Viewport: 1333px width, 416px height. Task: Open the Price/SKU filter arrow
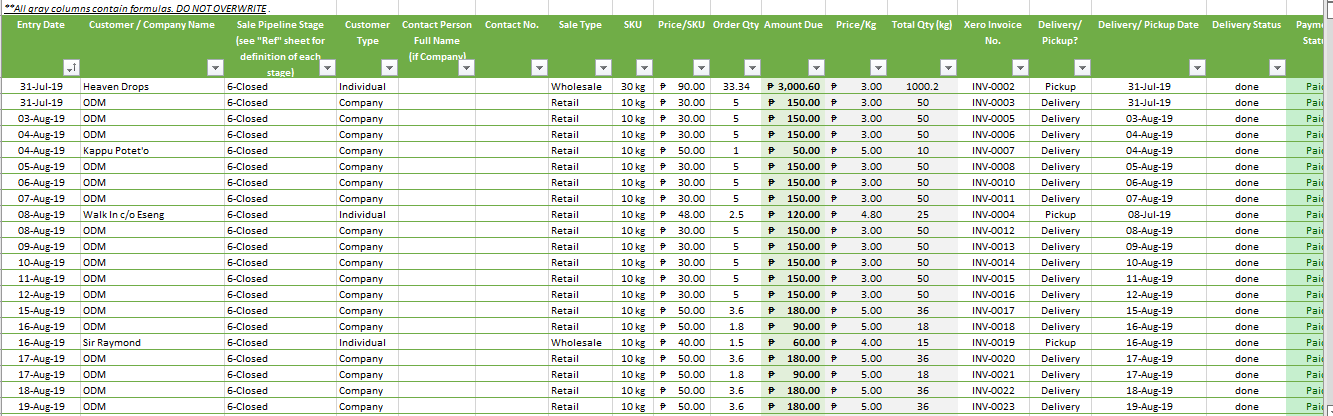700,67
